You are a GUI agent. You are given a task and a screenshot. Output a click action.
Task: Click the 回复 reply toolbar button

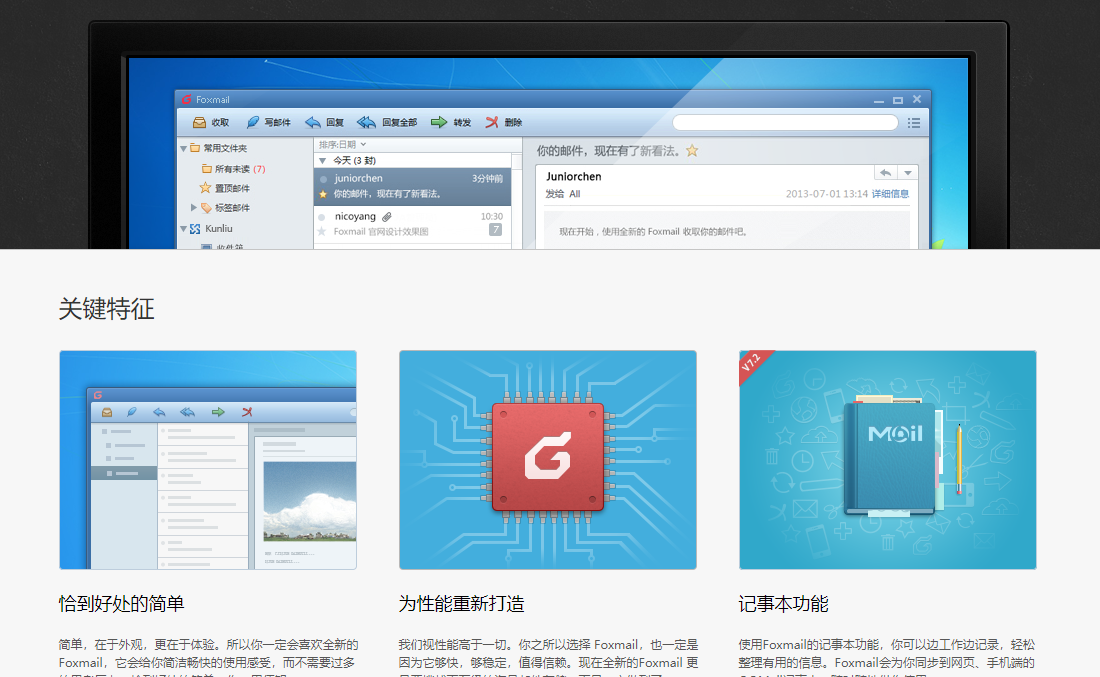325,123
